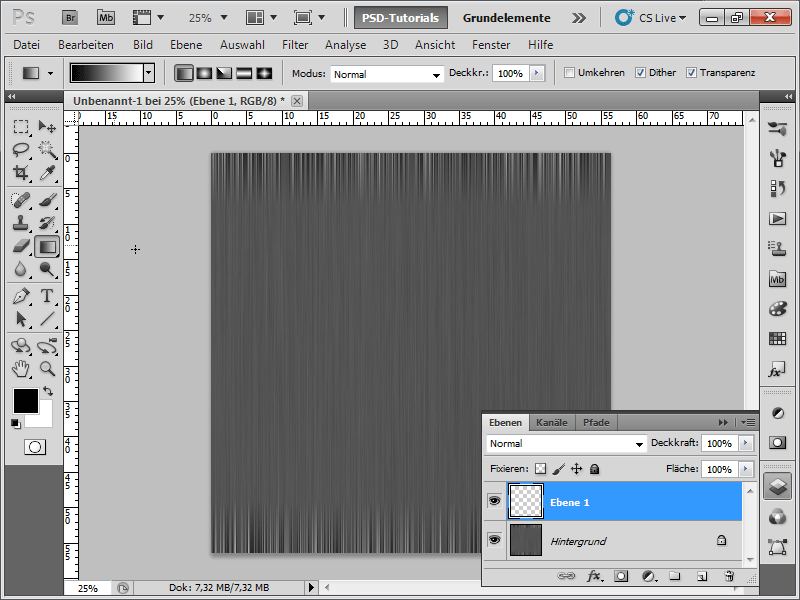Select the History Brush tool

pos(47,223)
